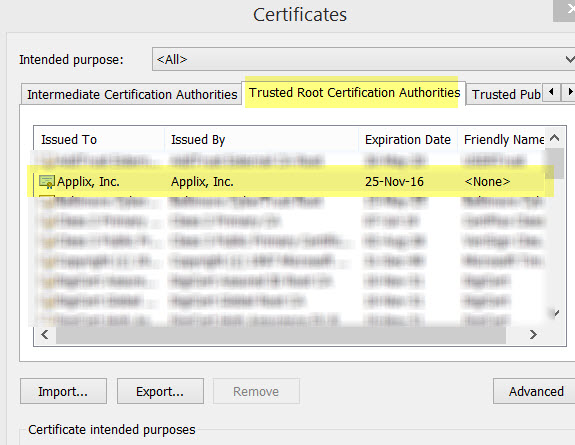Click Applix, Inc. in Issued By column
Image resolution: width=575 pixels, height=445 pixels.
(x=202, y=182)
